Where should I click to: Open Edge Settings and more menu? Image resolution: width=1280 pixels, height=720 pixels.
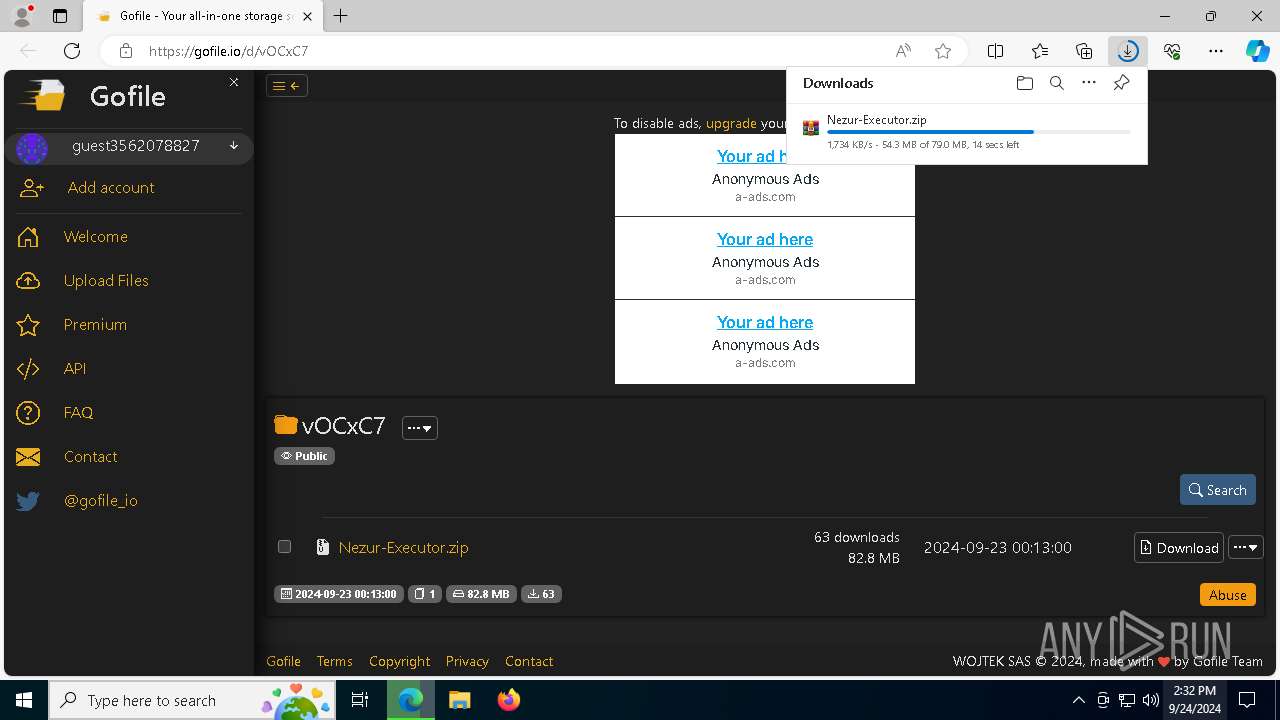click(1216, 51)
